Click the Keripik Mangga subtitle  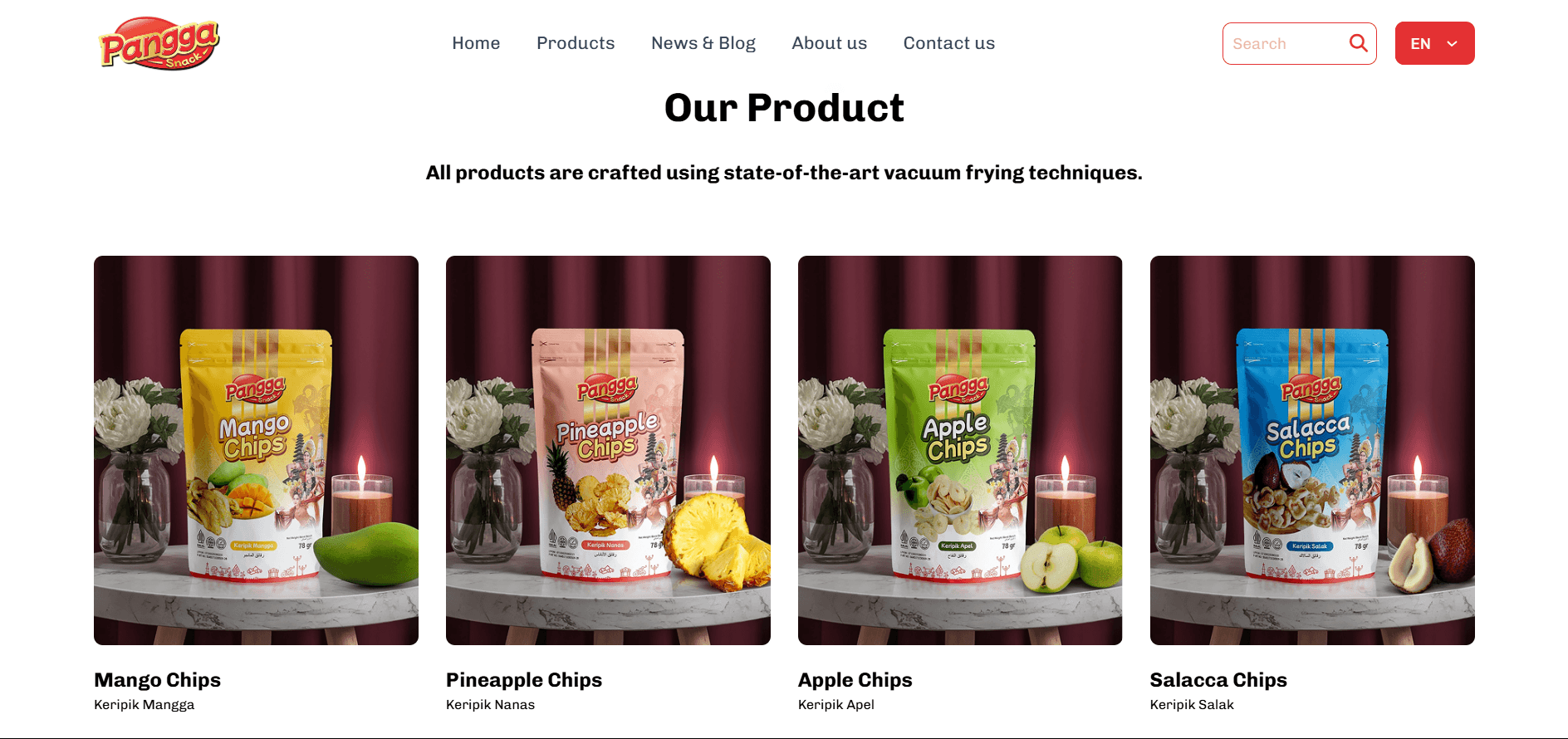coord(145,704)
